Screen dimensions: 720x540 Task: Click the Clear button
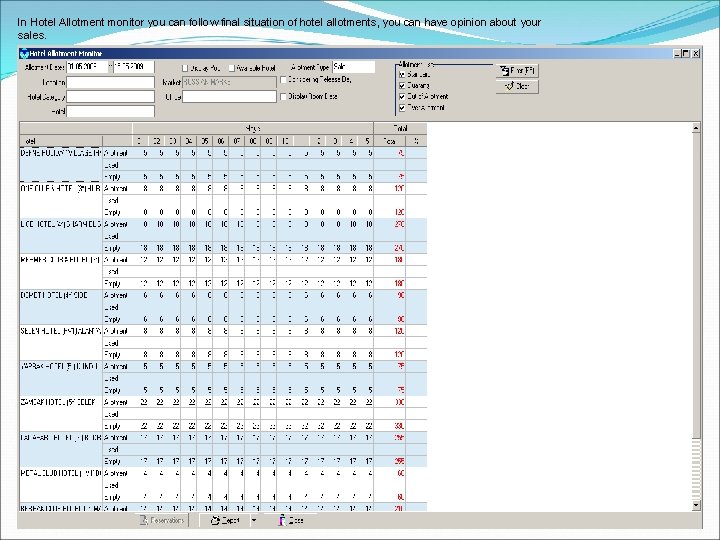point(517,86)
